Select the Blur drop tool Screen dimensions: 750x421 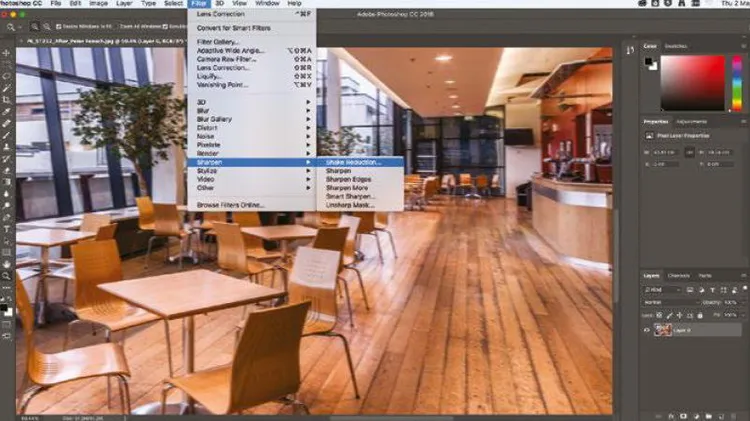pyautogui.click(x=6, y=194)
